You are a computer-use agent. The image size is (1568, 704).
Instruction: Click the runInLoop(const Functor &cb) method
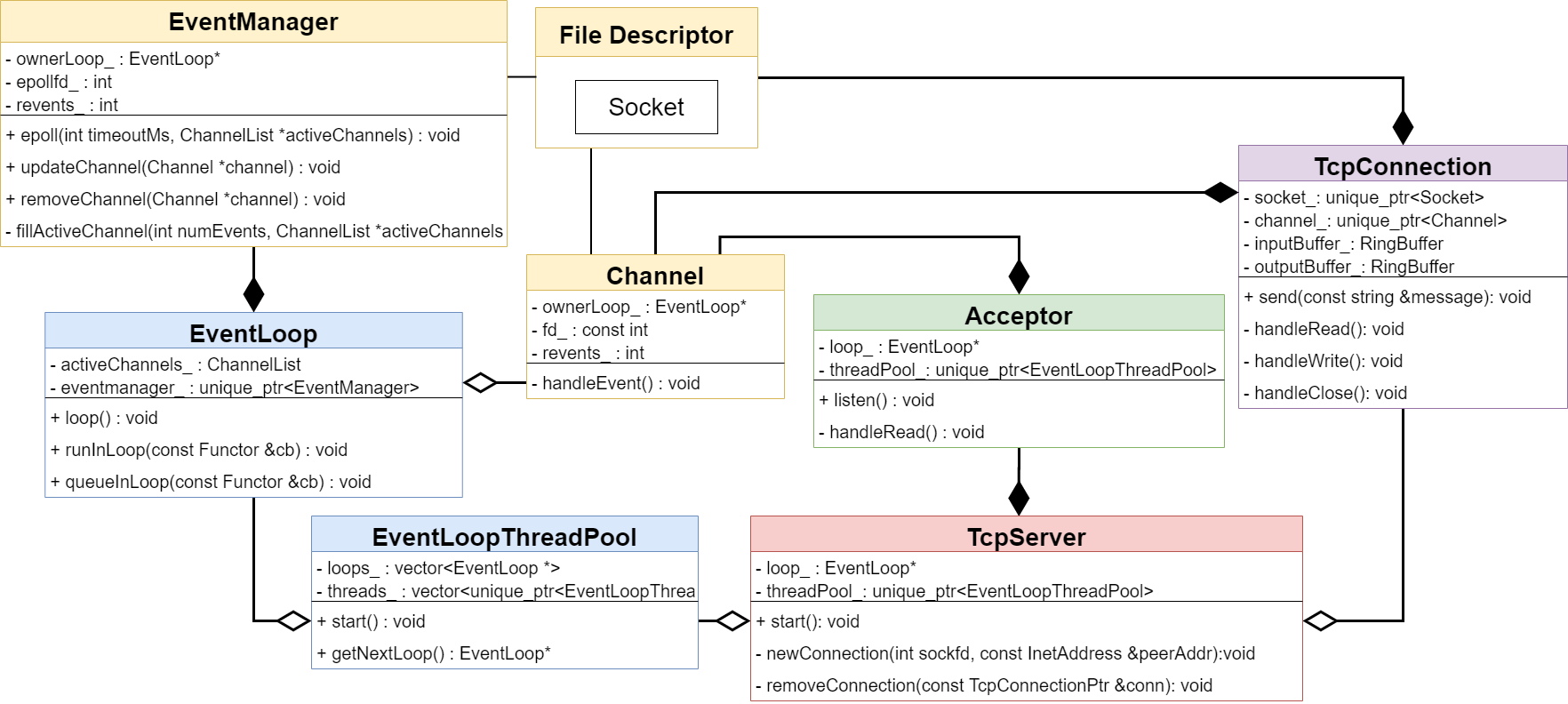coord(199,451)
